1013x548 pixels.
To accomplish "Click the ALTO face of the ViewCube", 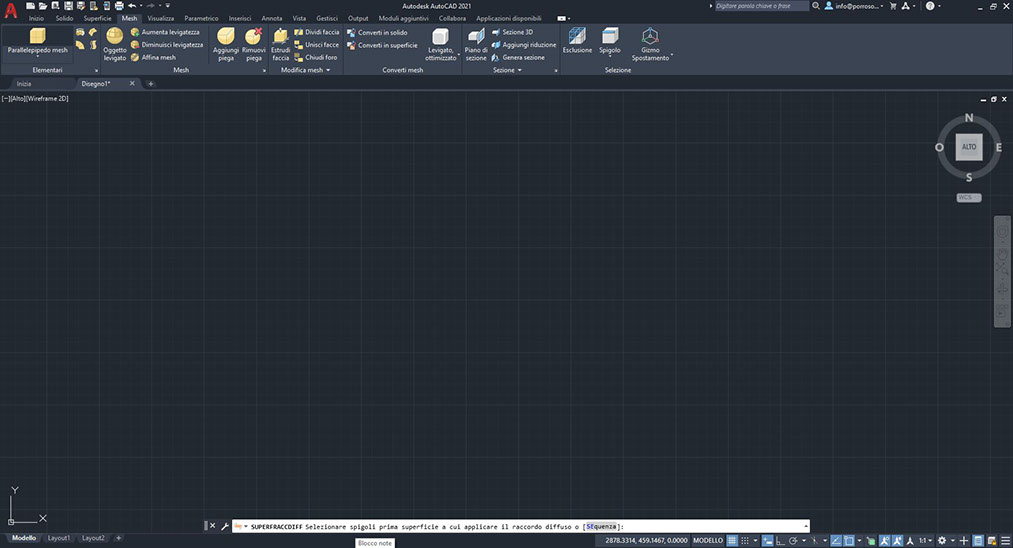I will coord(969,147).
